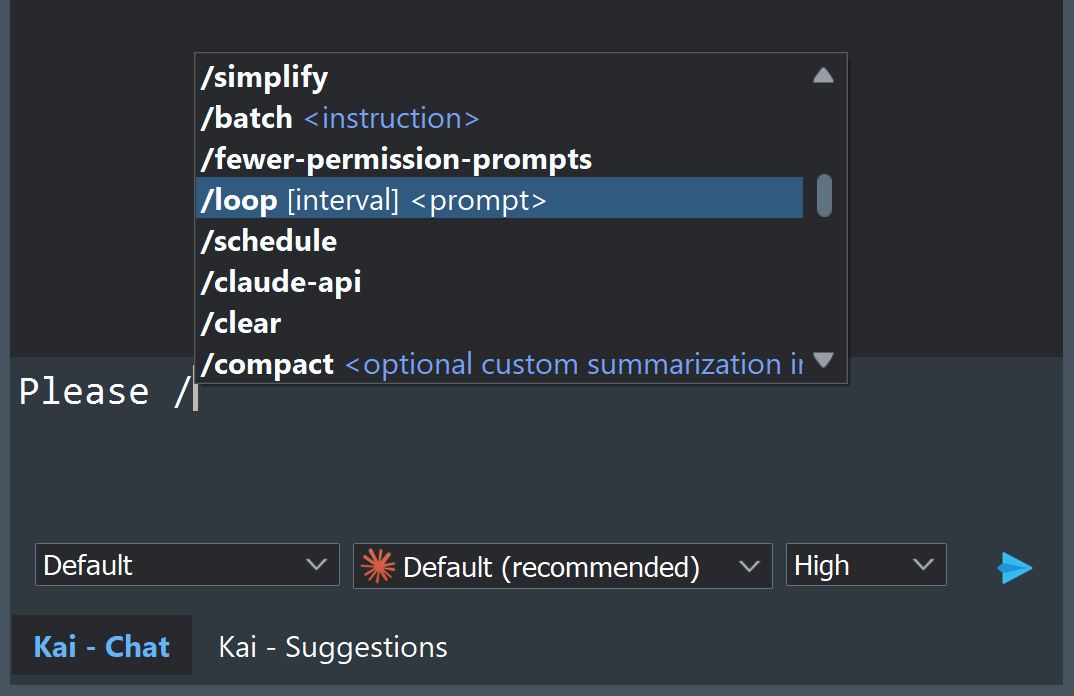Viewport: 1074px width, 696px height.
Task: Click the orange starburst model icon
Action: click(x=378, y=567)
